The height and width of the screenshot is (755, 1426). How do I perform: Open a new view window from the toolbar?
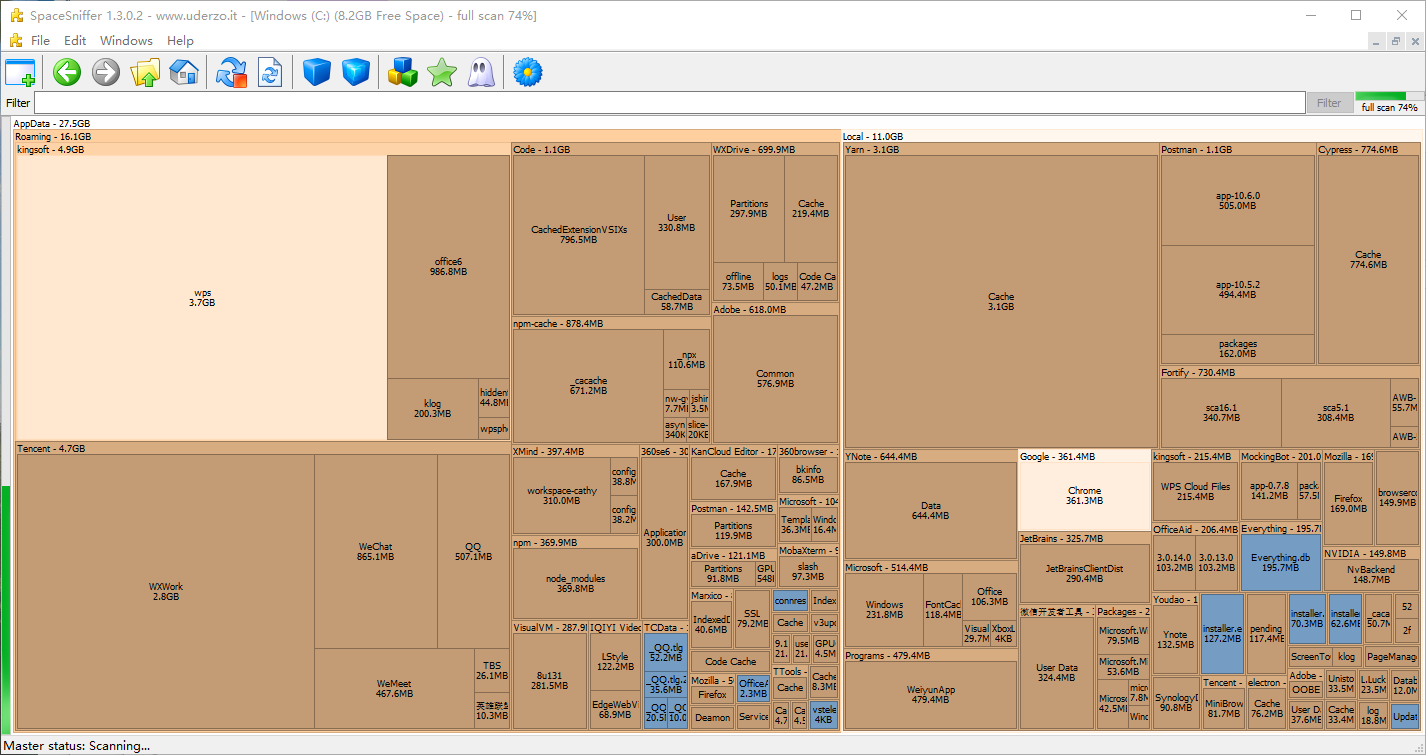(20, 72)
